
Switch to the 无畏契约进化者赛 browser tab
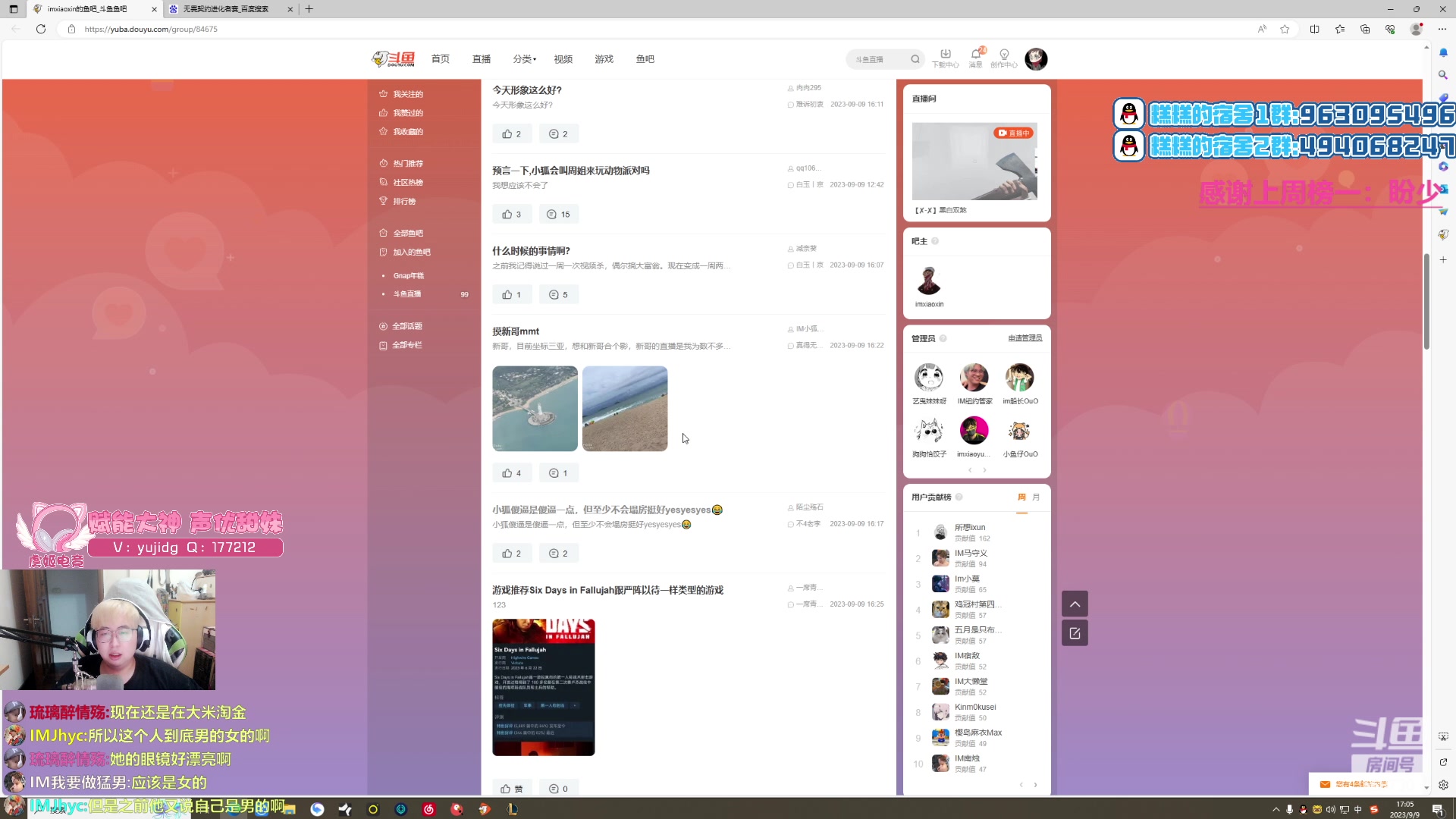pos(231,9)
